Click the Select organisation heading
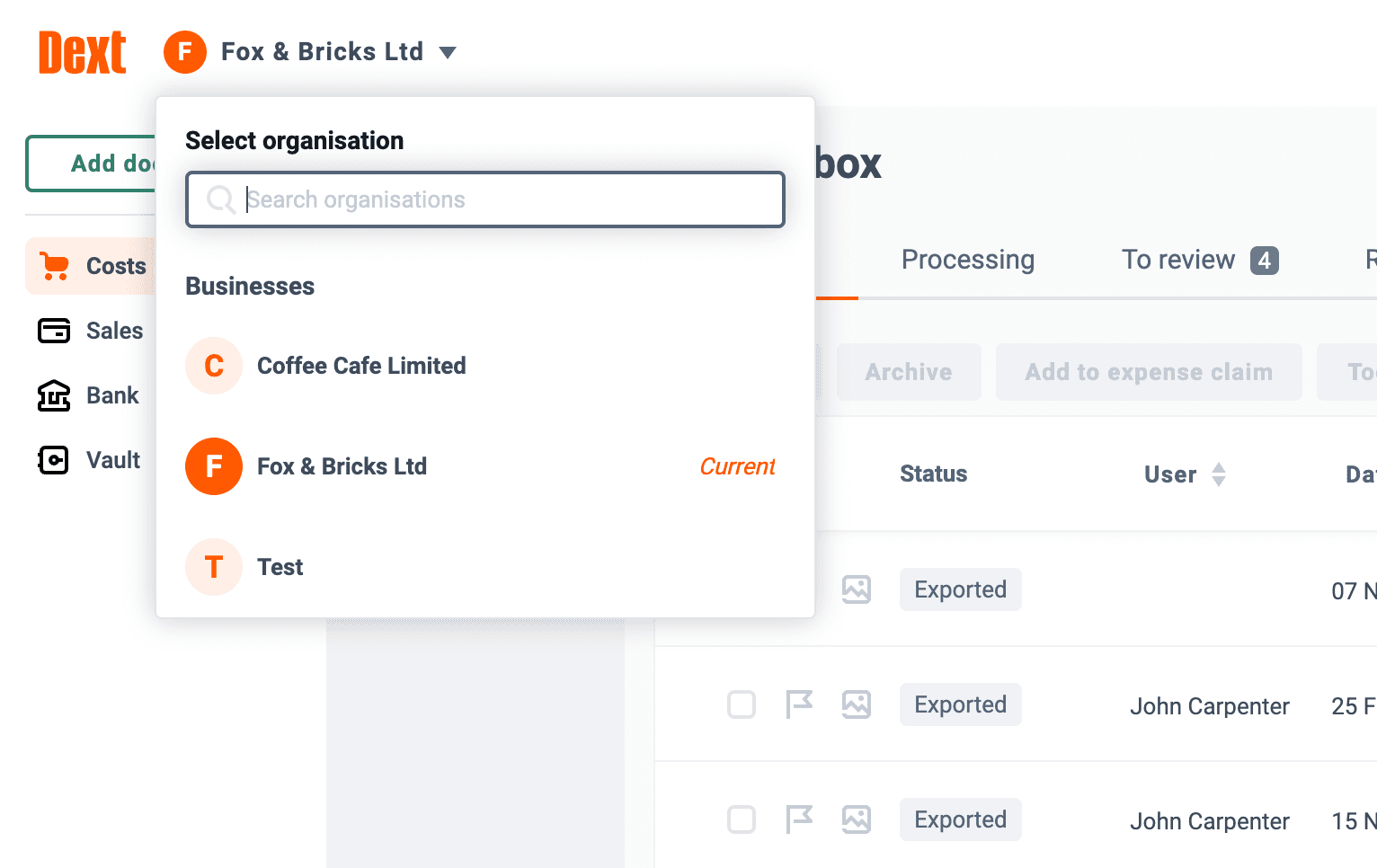 pos(295,141)
